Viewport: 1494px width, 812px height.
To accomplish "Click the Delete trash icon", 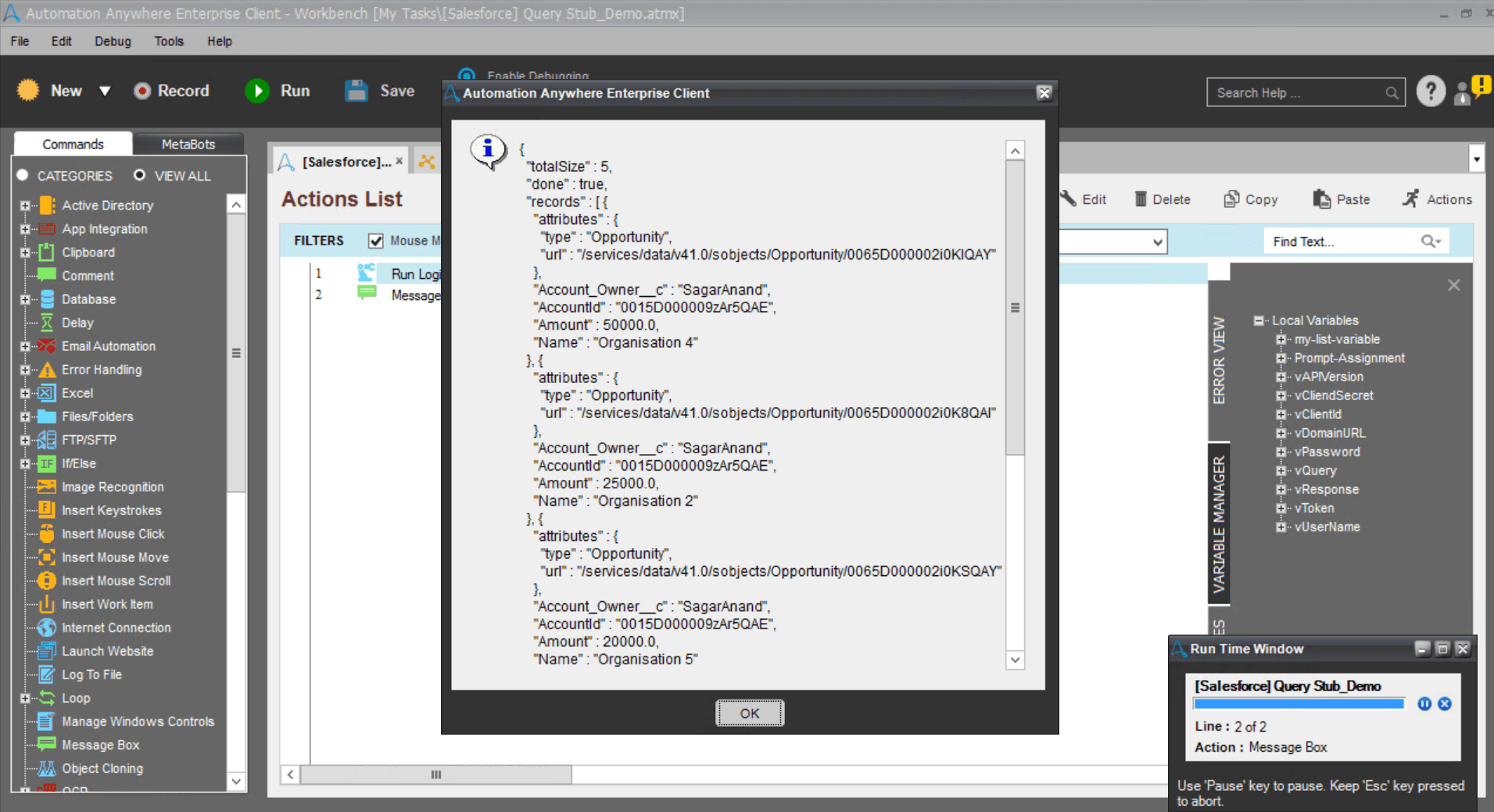I will click(x=1141, y=199).
